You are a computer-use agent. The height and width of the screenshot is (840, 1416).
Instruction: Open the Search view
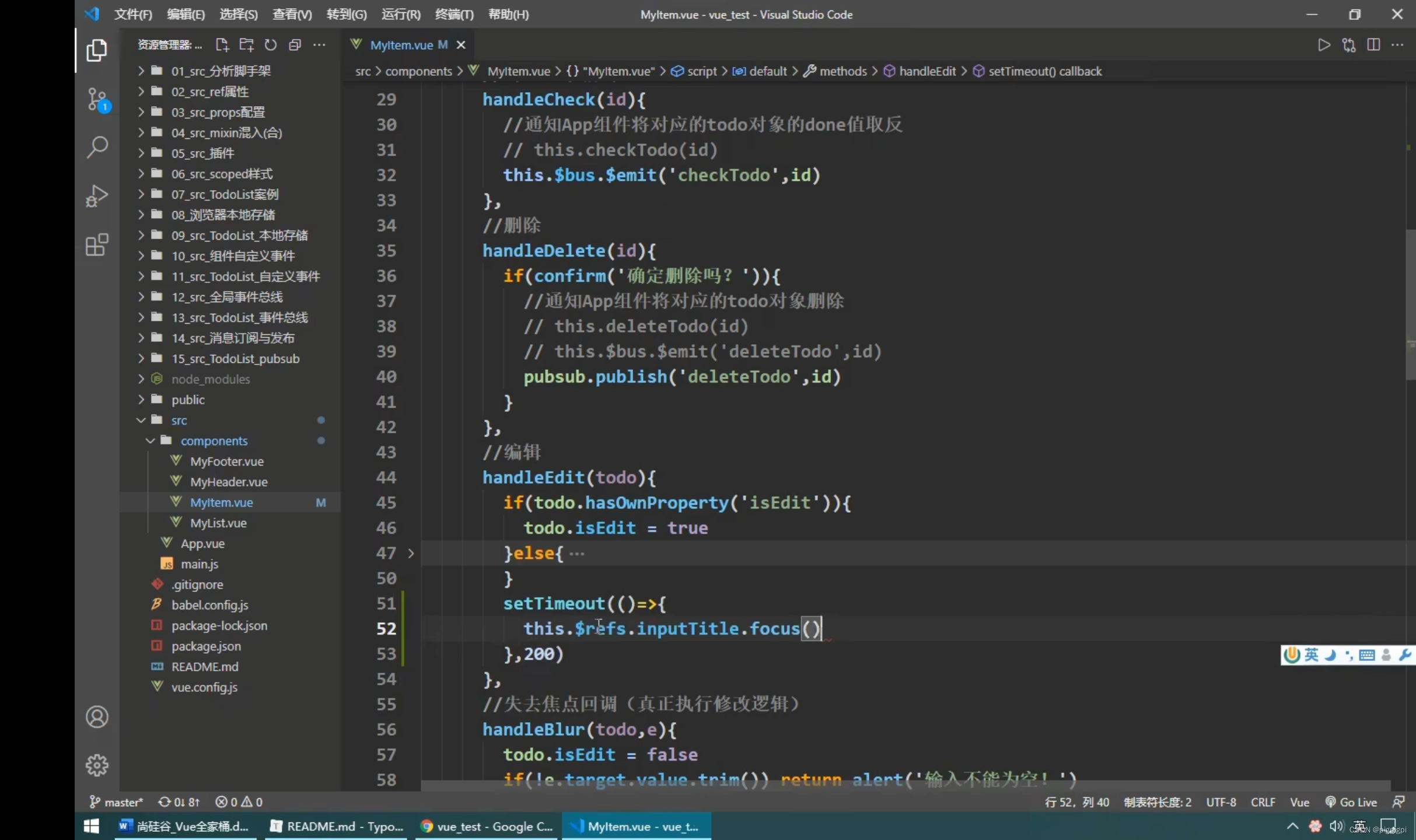point(97,148)
